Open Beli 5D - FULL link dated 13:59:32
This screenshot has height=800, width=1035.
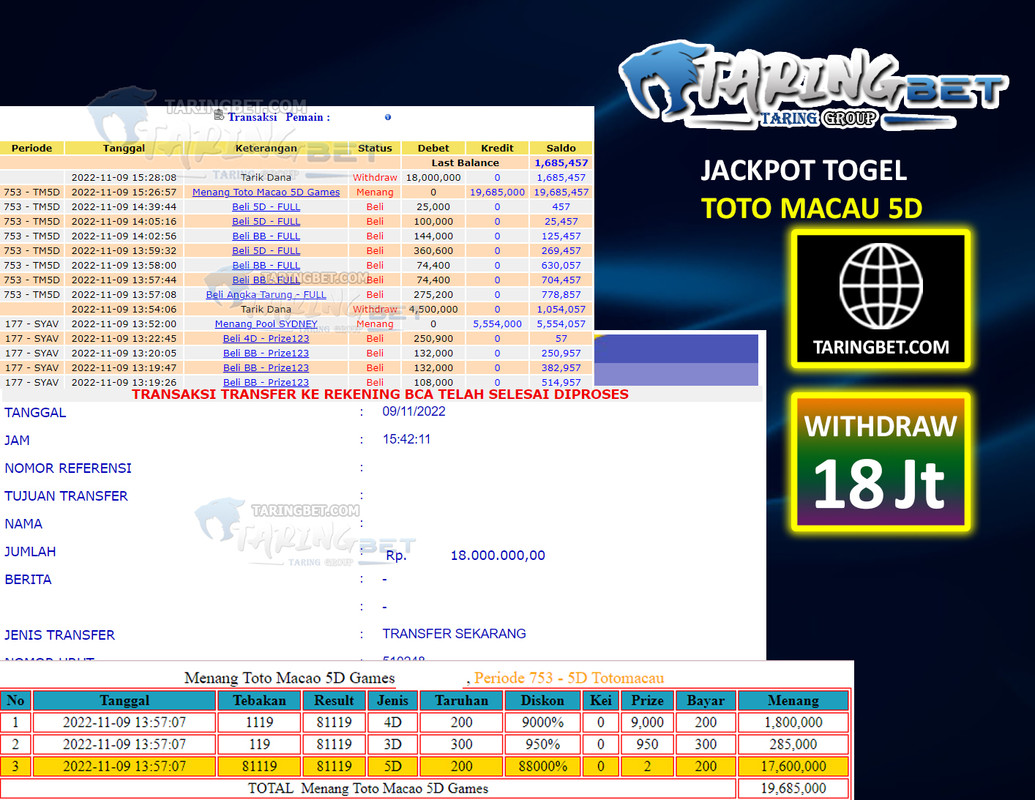[266, 251]
